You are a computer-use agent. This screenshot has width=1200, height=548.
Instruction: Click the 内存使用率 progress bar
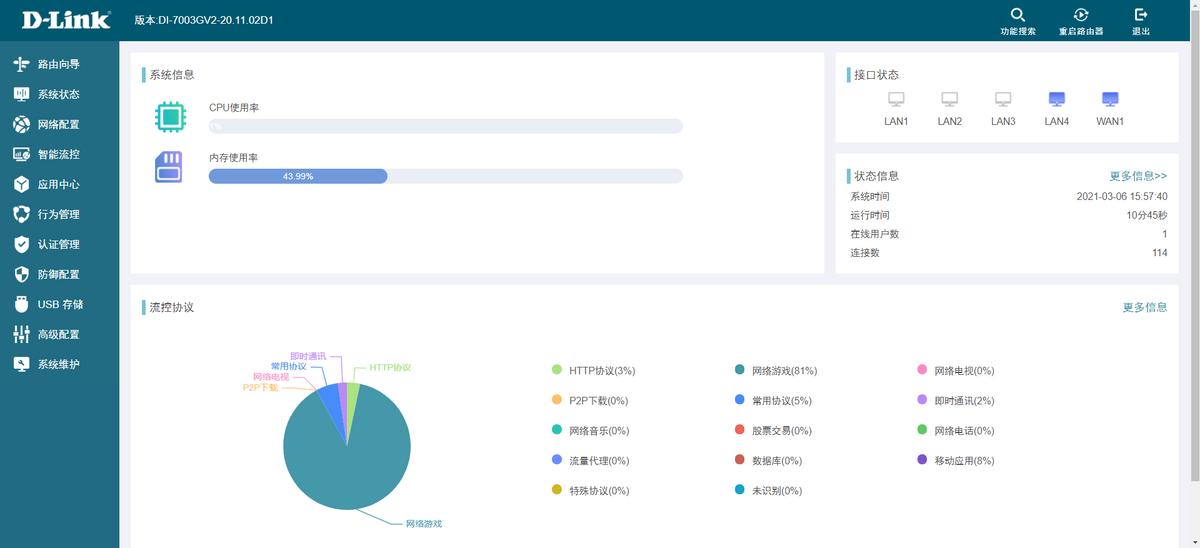[x=445, y=176]
